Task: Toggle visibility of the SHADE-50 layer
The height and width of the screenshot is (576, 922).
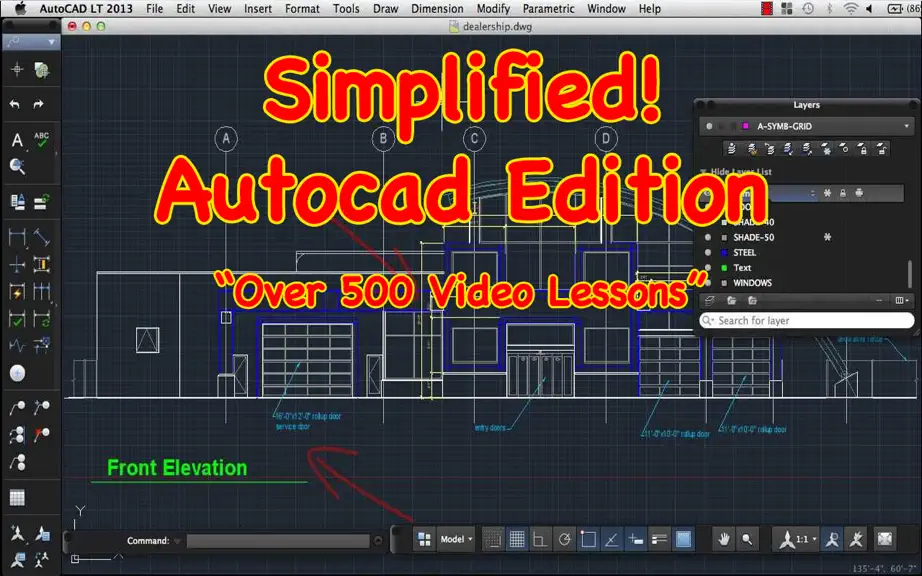Action: coord(708,237)
